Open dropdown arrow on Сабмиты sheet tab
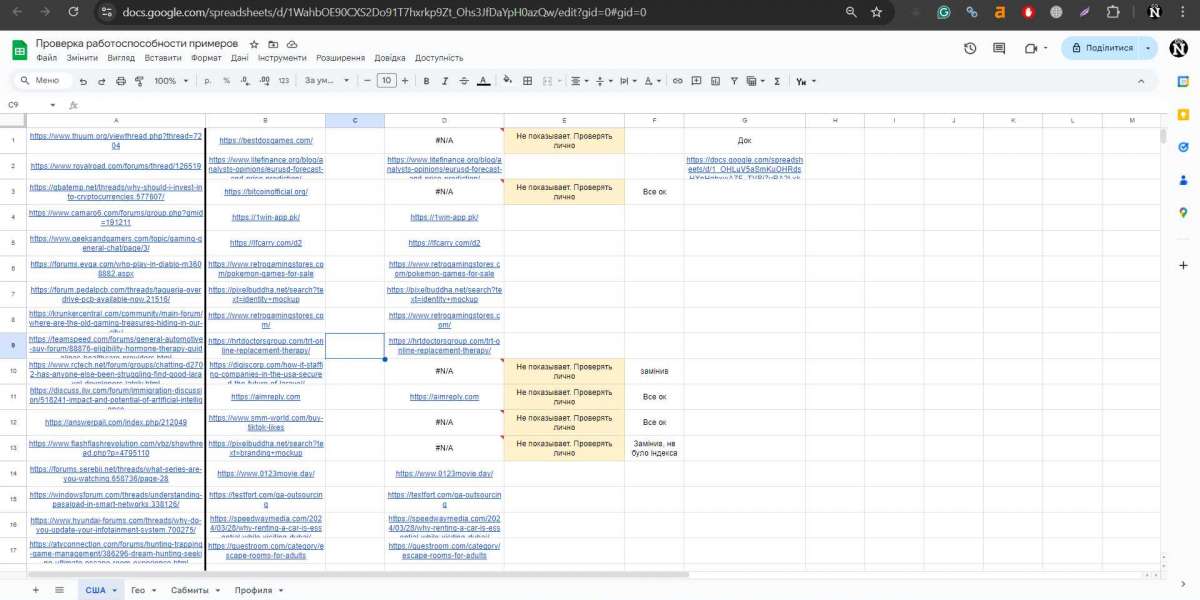 218,591
